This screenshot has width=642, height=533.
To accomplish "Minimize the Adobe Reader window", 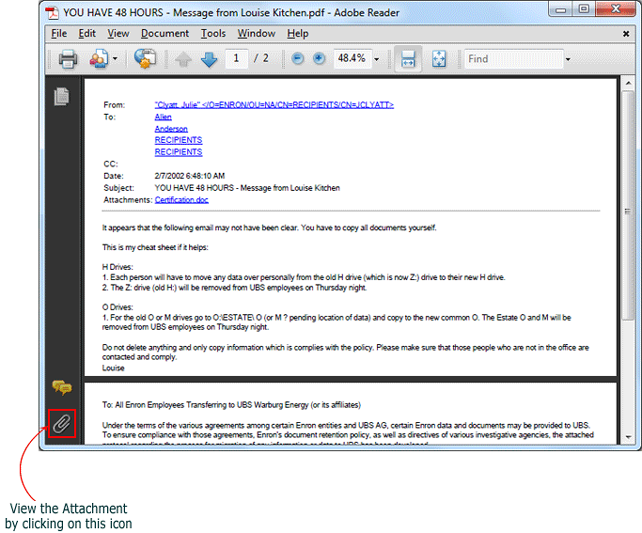I will pos(561,9).
